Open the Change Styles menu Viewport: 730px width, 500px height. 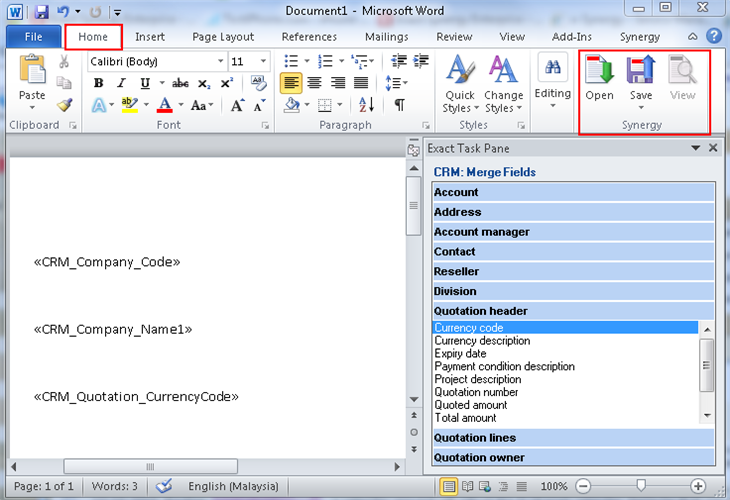[x=503, y=84]
